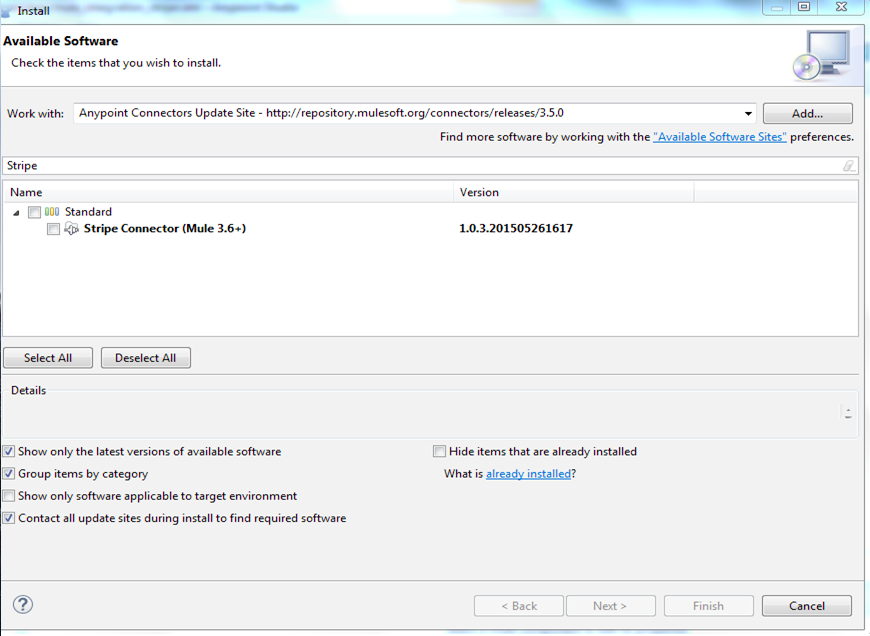Maximize the Install dialog window
This screenshot has height=636, width=870.
point(804,7)
